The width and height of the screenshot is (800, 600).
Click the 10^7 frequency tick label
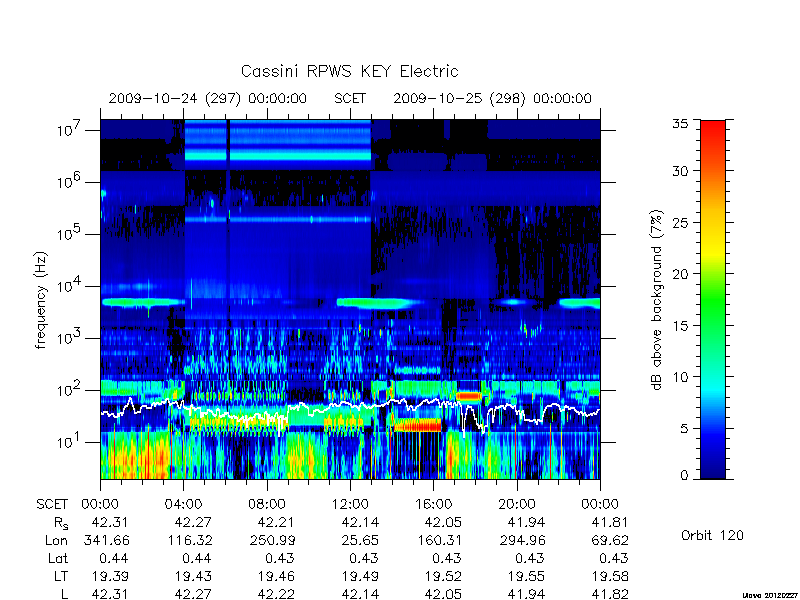pos(70,130)
